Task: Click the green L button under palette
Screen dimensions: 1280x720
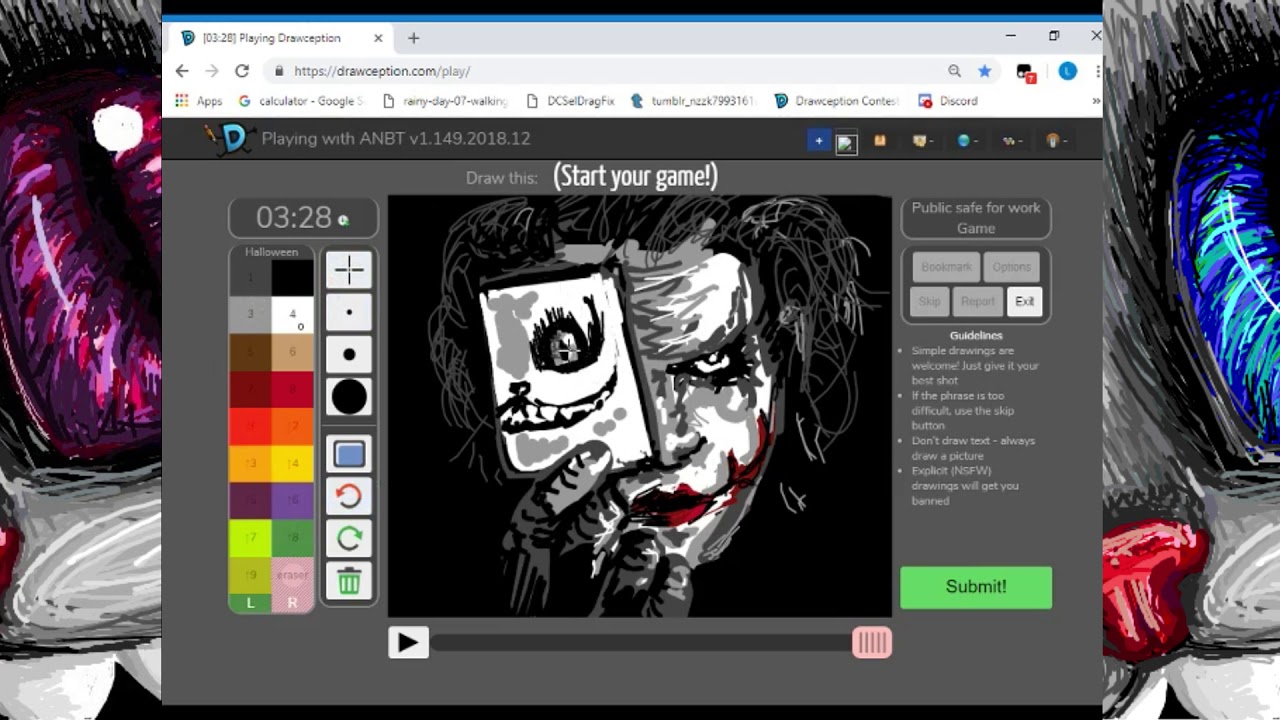Action: (250, 602)
